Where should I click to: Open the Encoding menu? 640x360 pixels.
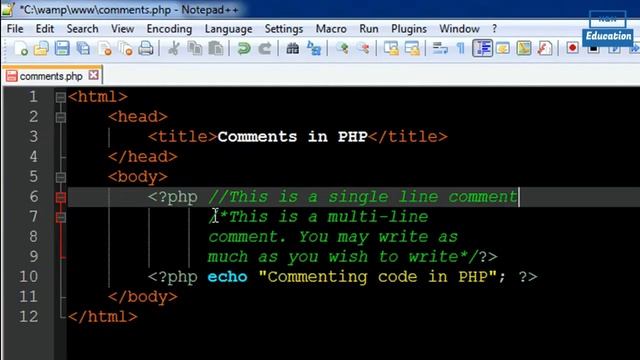pos(169,29)
